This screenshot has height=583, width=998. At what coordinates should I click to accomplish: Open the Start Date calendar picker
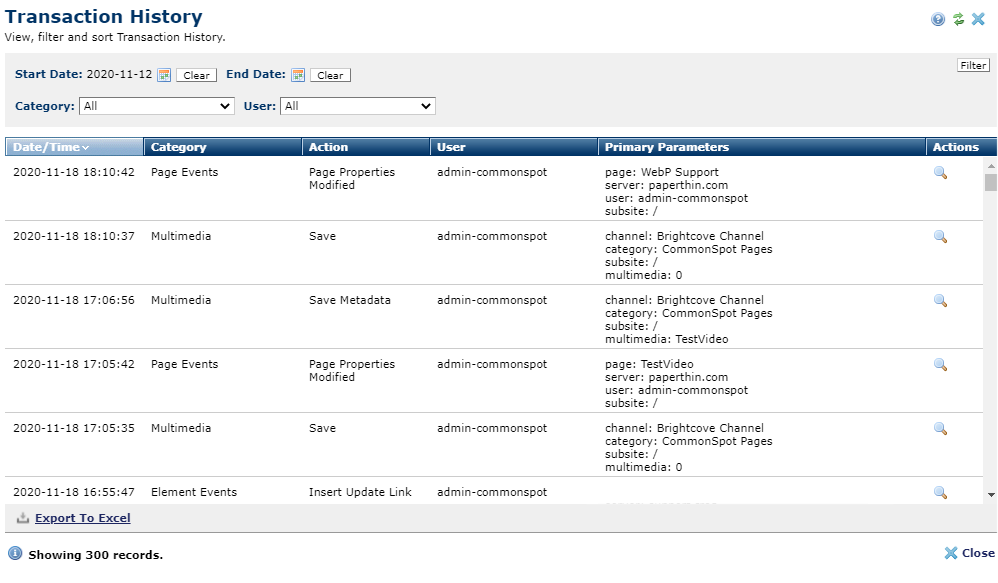pos(164,74)
